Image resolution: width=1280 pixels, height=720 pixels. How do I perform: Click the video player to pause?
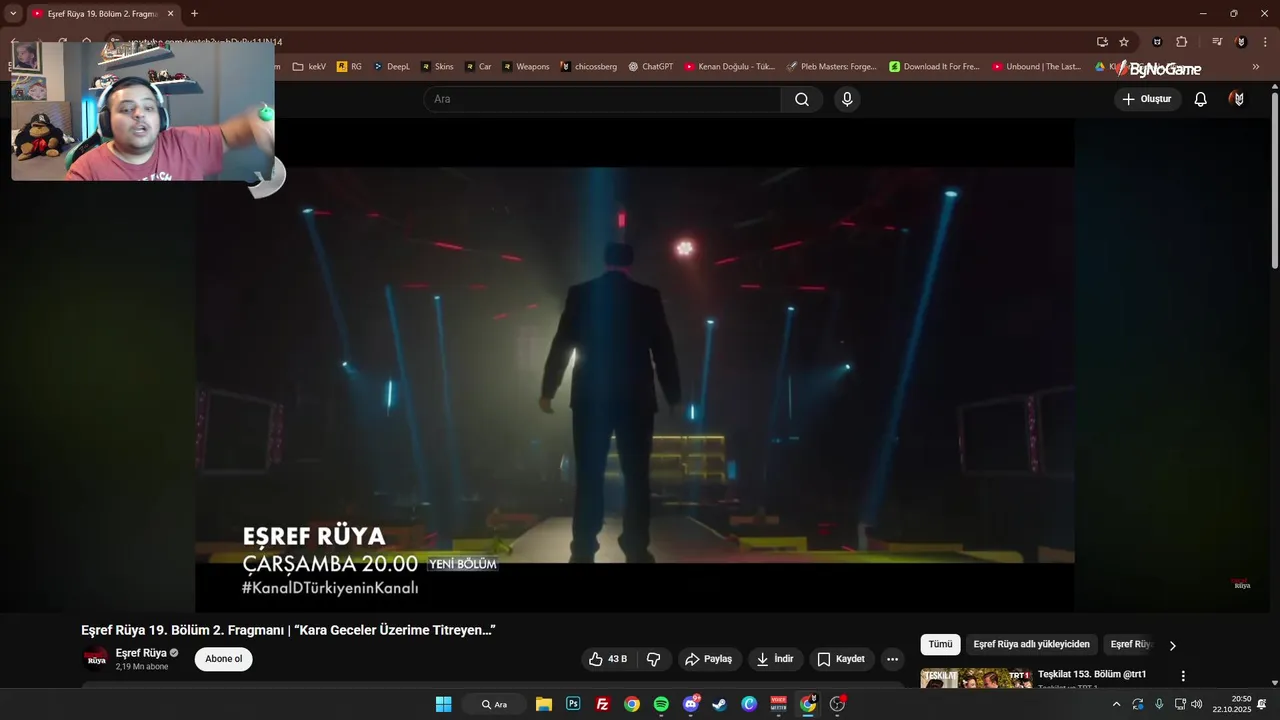click(635, 365)
